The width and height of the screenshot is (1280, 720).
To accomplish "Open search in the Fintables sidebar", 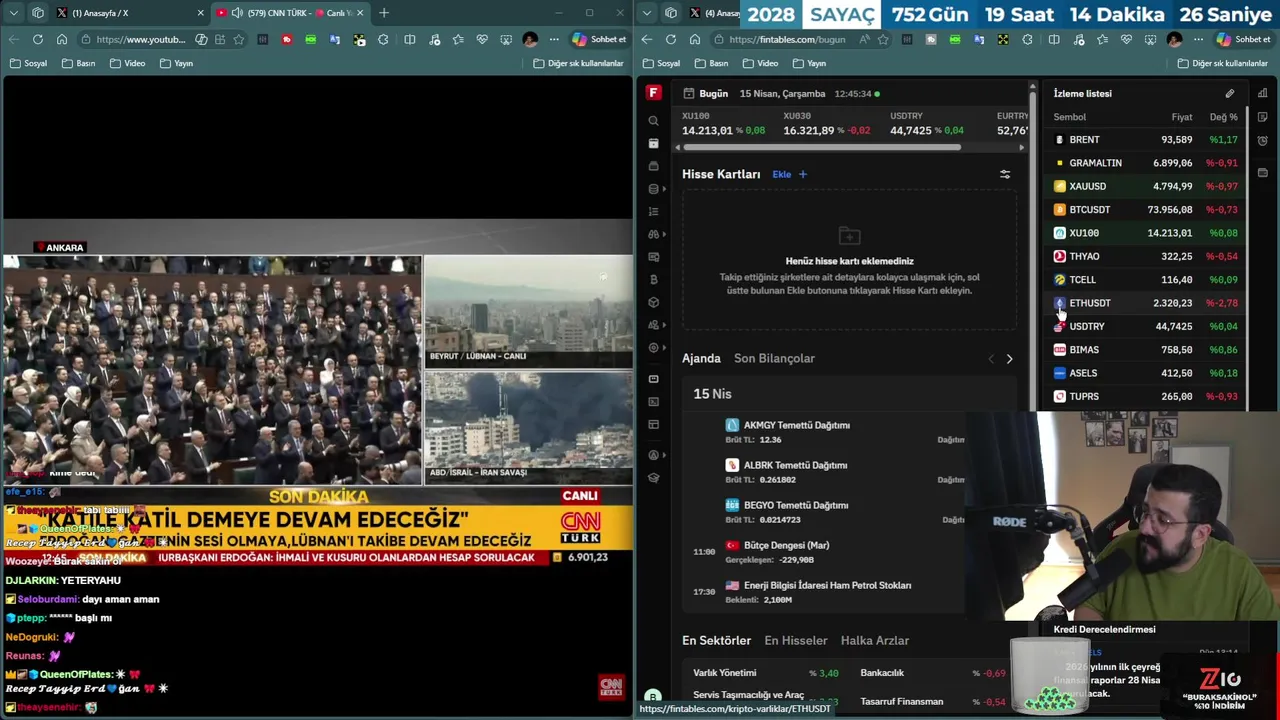I will [x=653, y=121].
